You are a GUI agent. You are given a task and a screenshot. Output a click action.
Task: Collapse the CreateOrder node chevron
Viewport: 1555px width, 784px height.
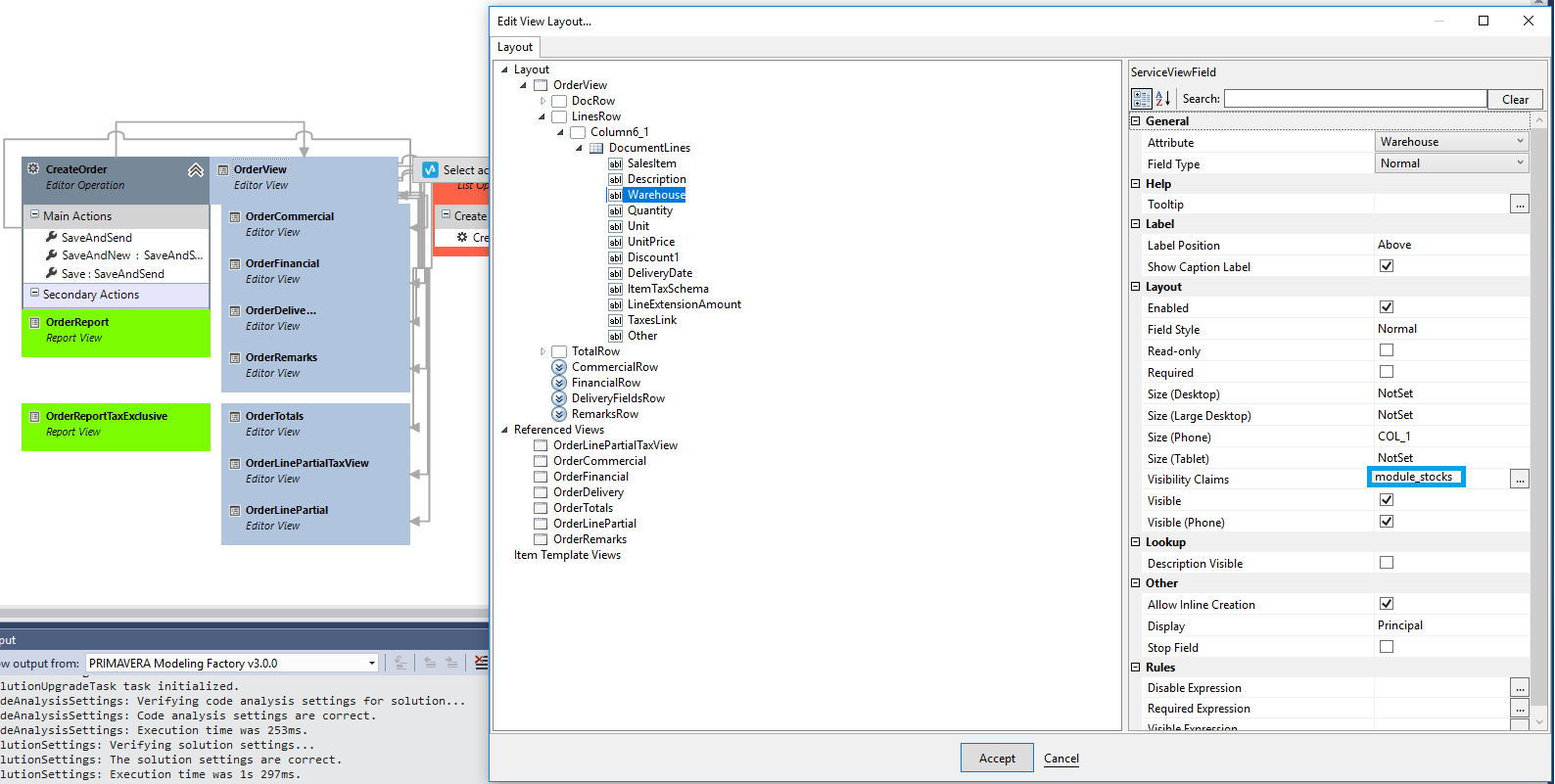tap(196, 170)
